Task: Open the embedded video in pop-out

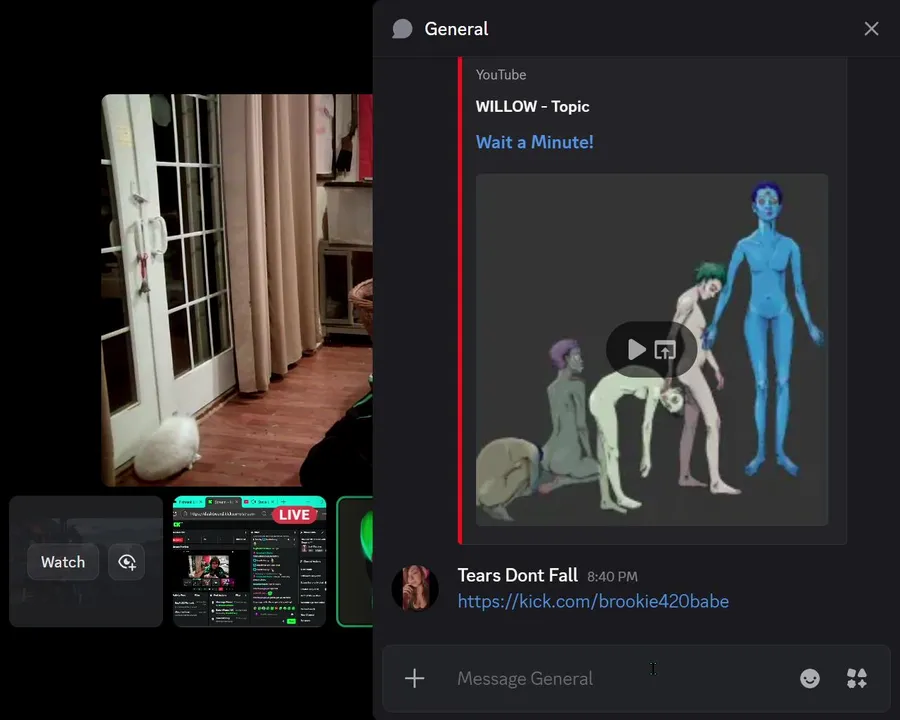Action: [665, 350]
